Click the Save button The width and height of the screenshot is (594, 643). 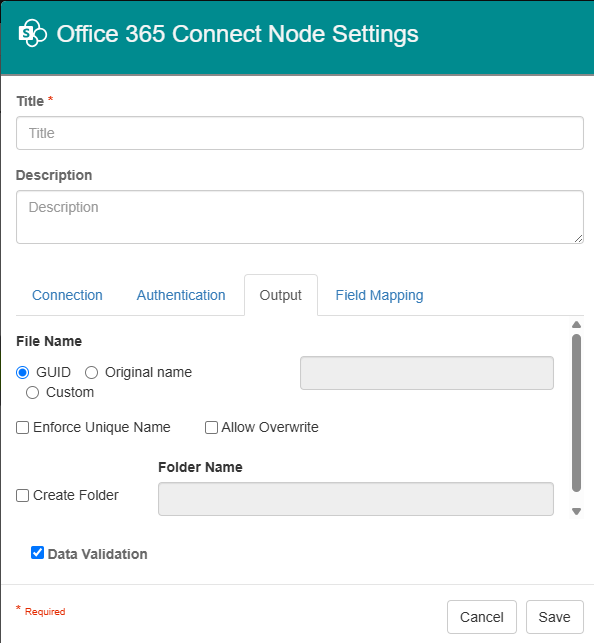coord(555,617)
